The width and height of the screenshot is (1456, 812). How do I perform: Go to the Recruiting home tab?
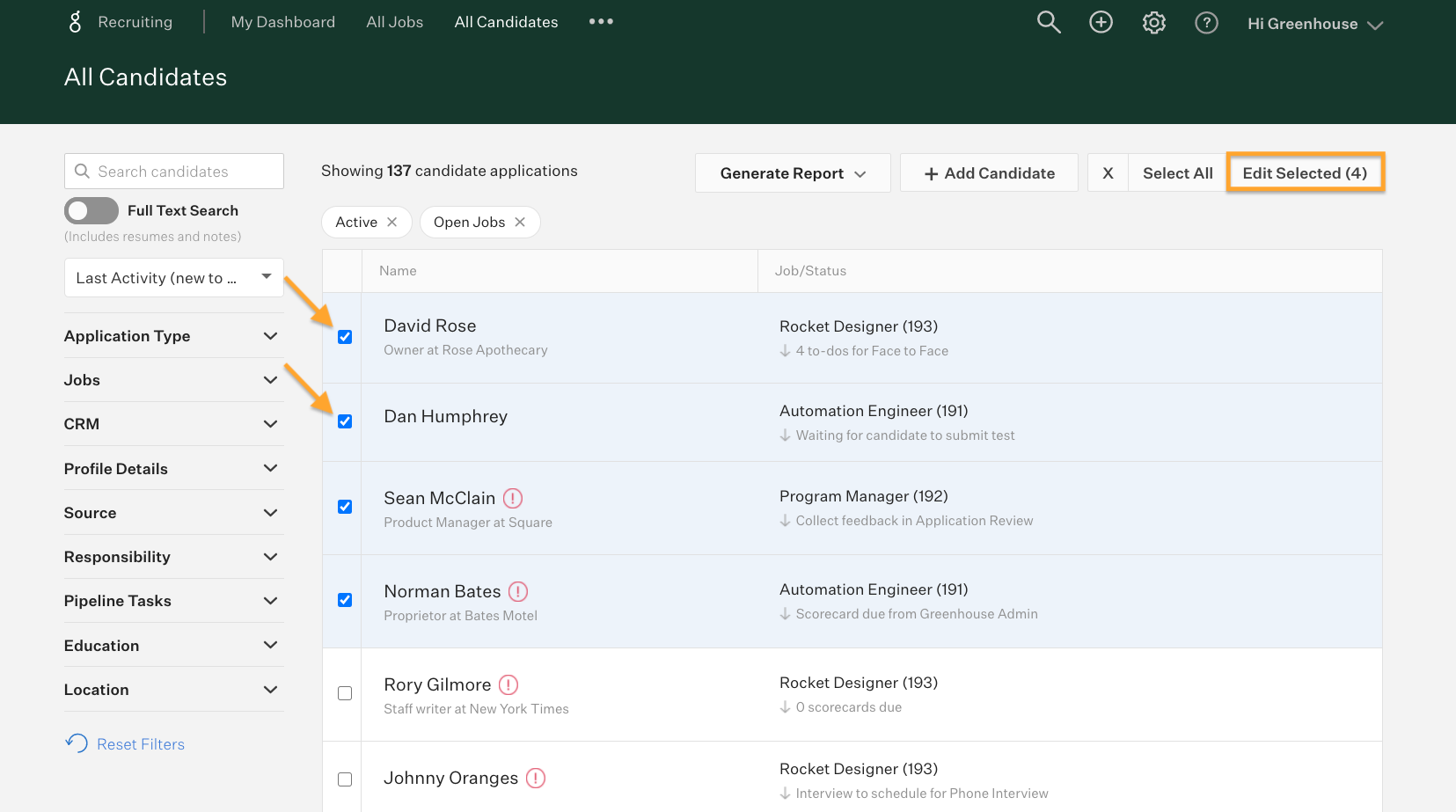click(x=135, y=22)
